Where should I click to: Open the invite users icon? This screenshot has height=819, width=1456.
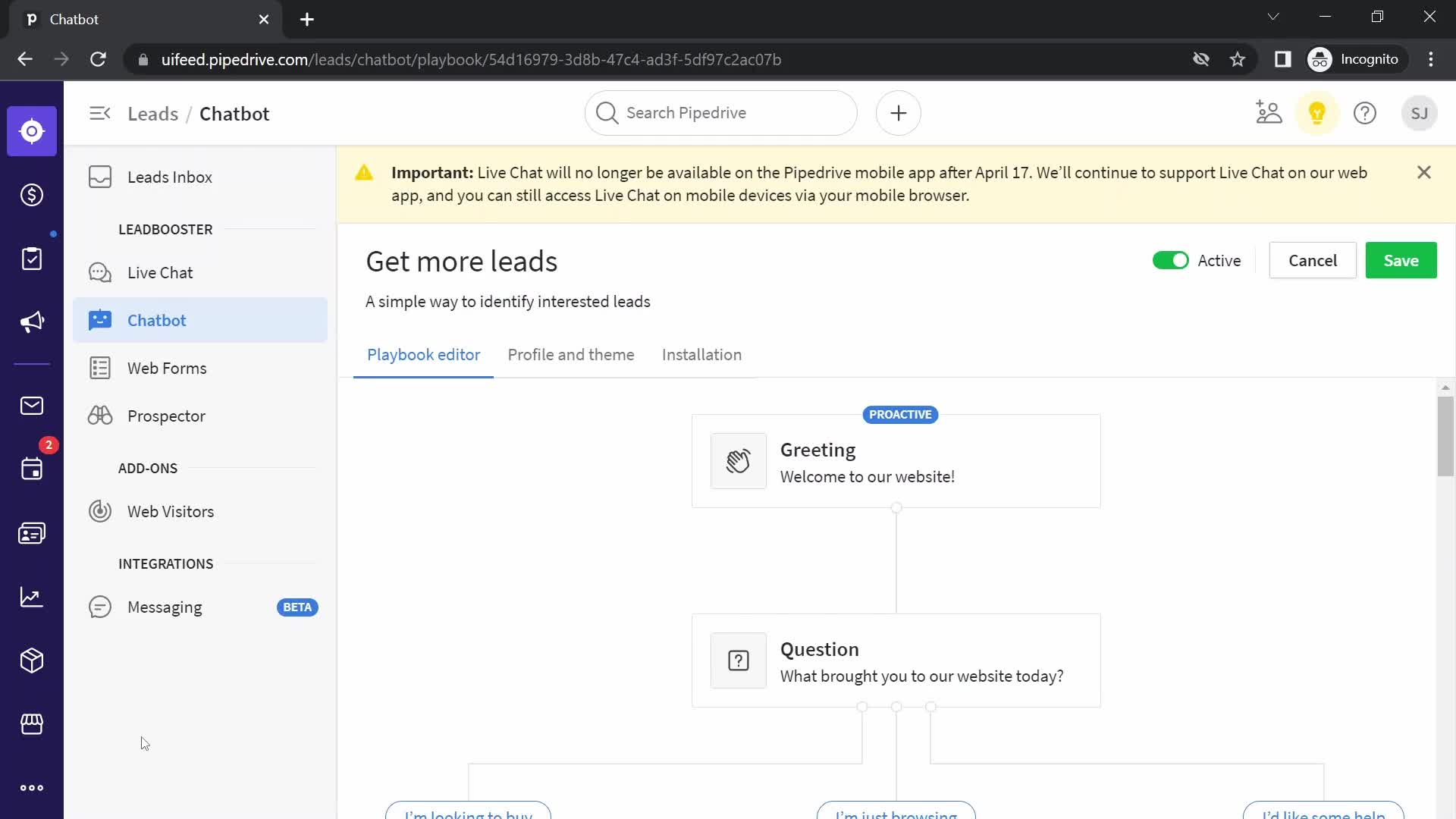point(1269,113)
